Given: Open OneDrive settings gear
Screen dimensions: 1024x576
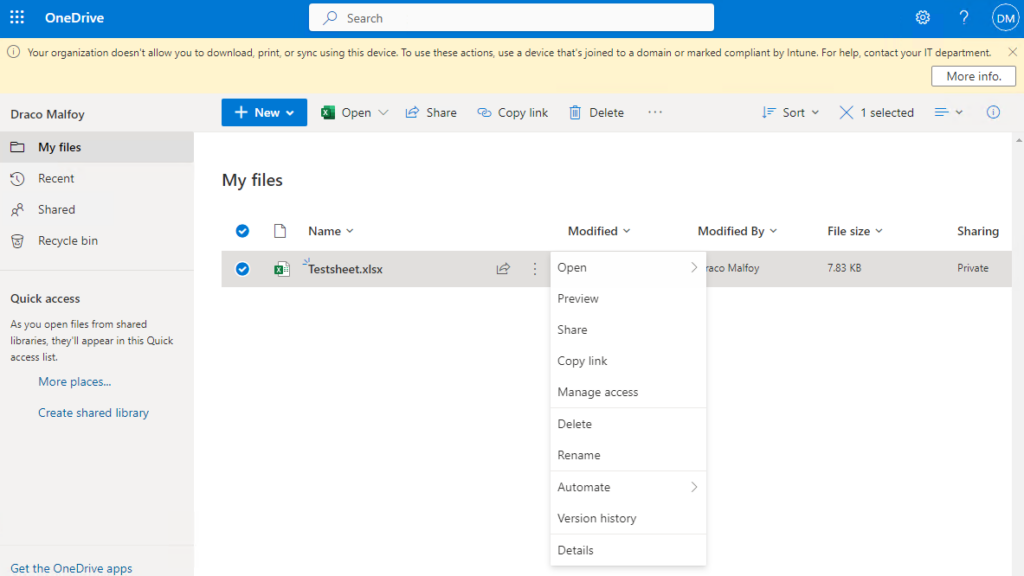Looking at the screenshot, I should tap(922, 17).
